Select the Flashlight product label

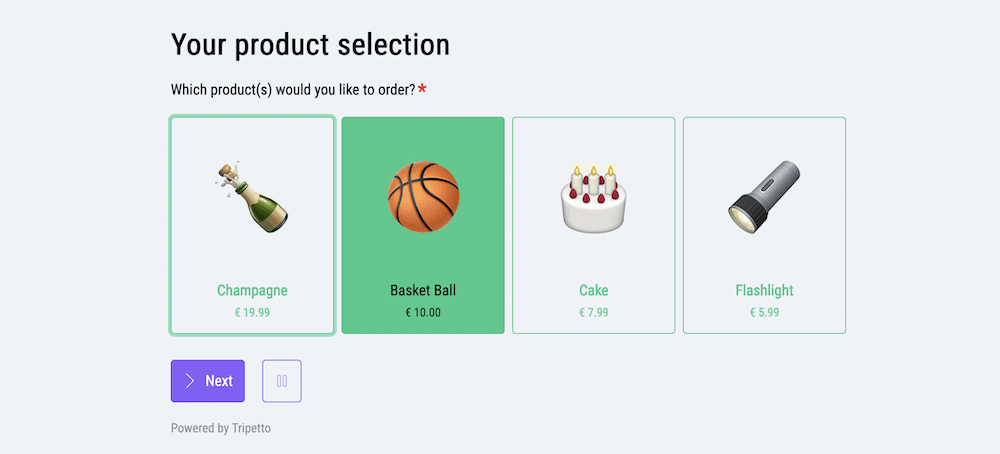tap(764, 291)
